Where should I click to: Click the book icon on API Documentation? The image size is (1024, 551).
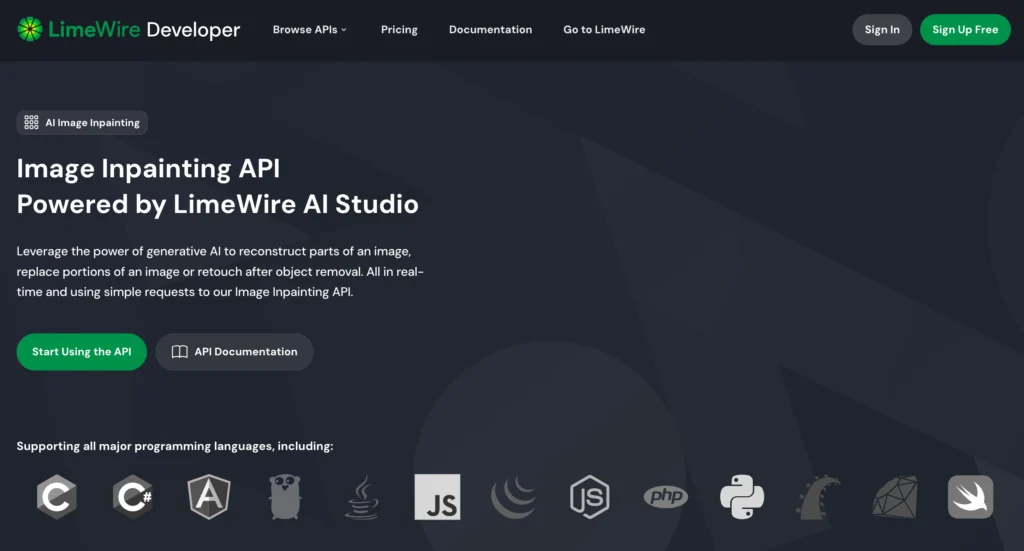[x=180, y=352]
